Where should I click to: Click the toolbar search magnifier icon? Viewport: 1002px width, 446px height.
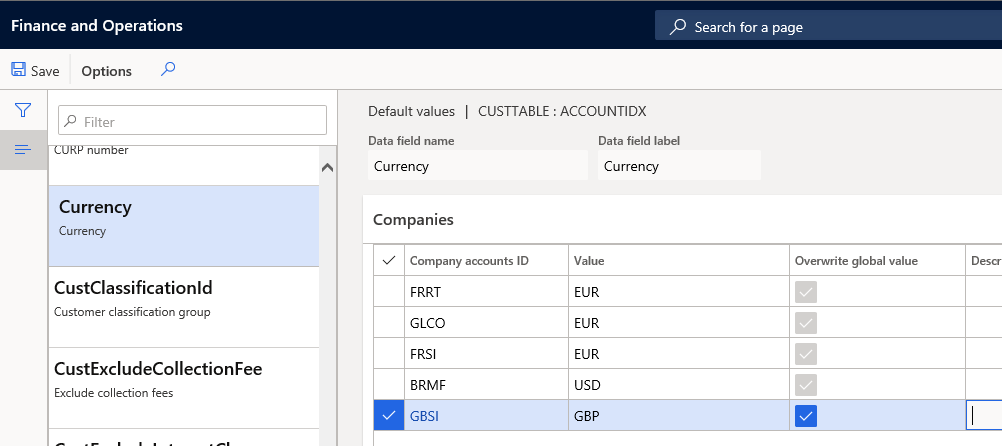(168, 69)
